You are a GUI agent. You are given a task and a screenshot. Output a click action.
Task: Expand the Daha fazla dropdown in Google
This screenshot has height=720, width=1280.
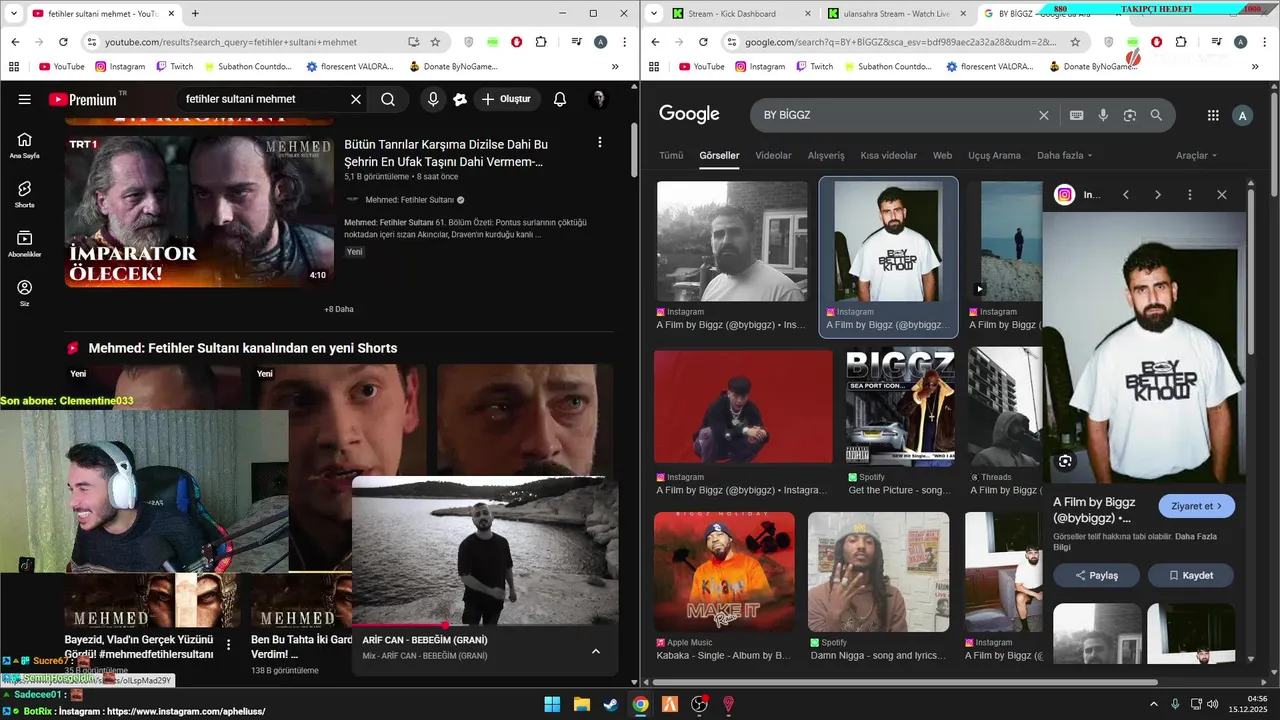point(1065,156)
